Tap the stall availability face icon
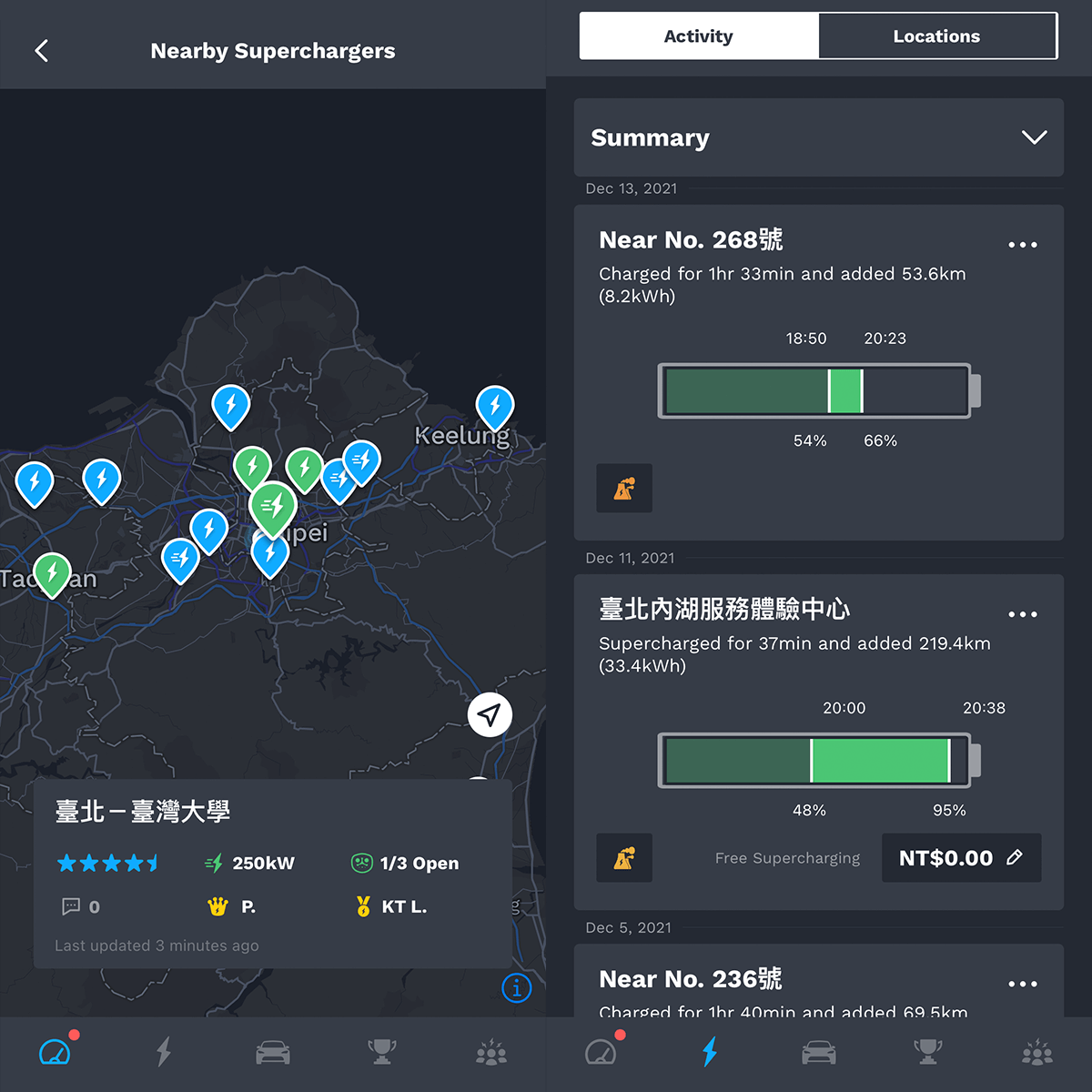1092x1092 pixels. tap(362, 863)
